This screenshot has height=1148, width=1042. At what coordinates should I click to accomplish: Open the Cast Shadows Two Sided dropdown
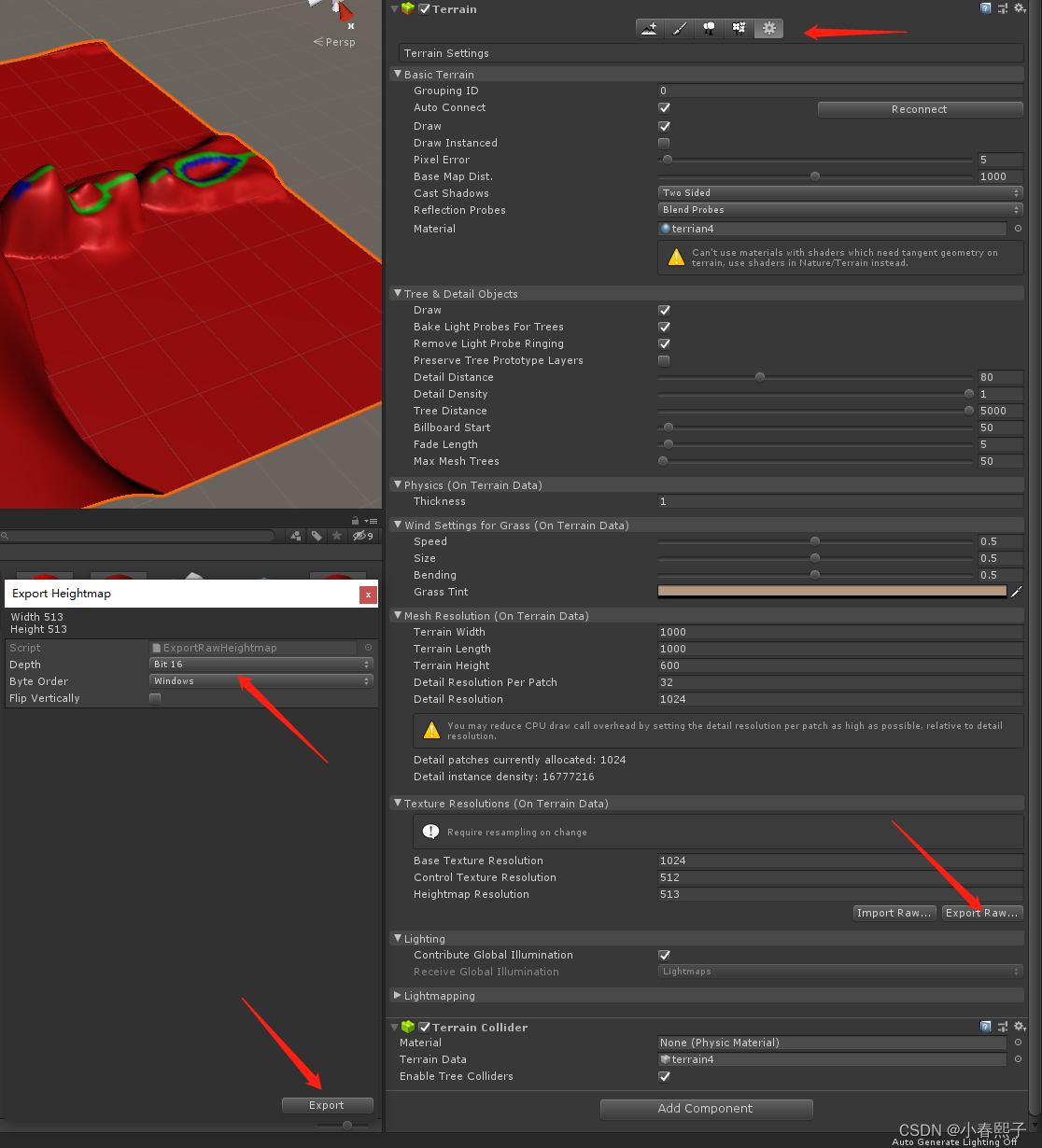point(838,192)
